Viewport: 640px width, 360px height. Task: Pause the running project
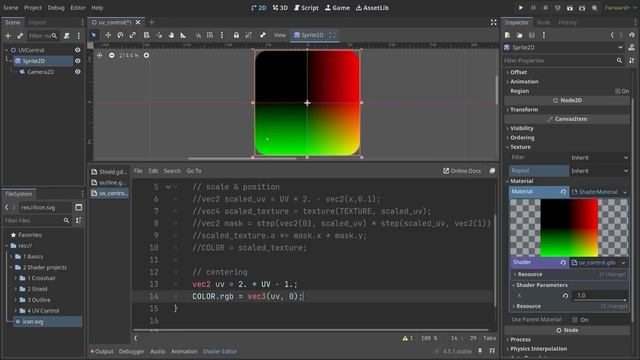[x=533, y=8]
